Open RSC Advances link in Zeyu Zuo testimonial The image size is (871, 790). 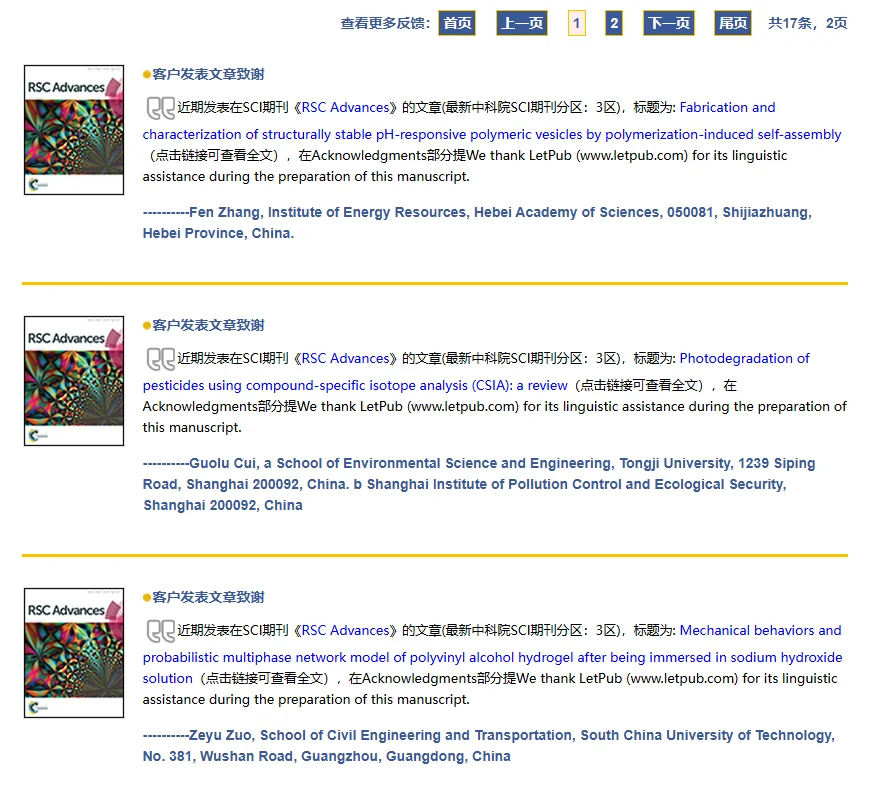point(344,631)
